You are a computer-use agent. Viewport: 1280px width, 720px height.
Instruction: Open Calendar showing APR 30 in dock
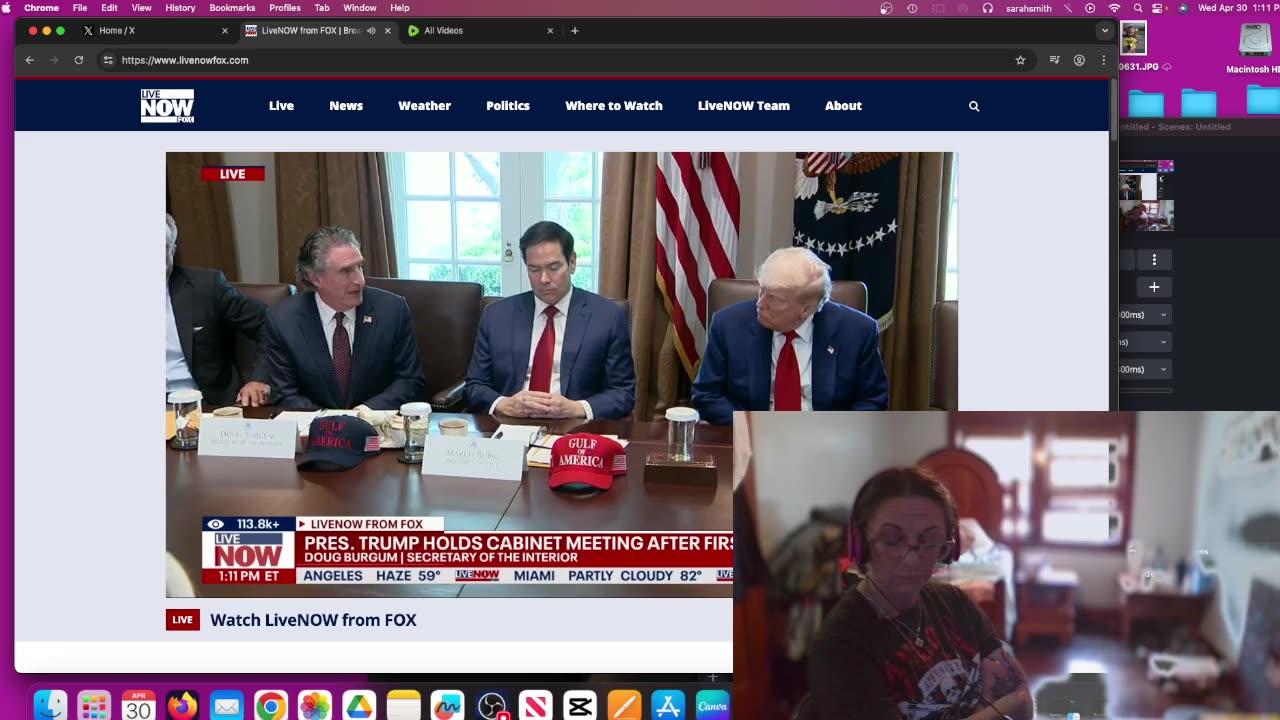(138, 706)
